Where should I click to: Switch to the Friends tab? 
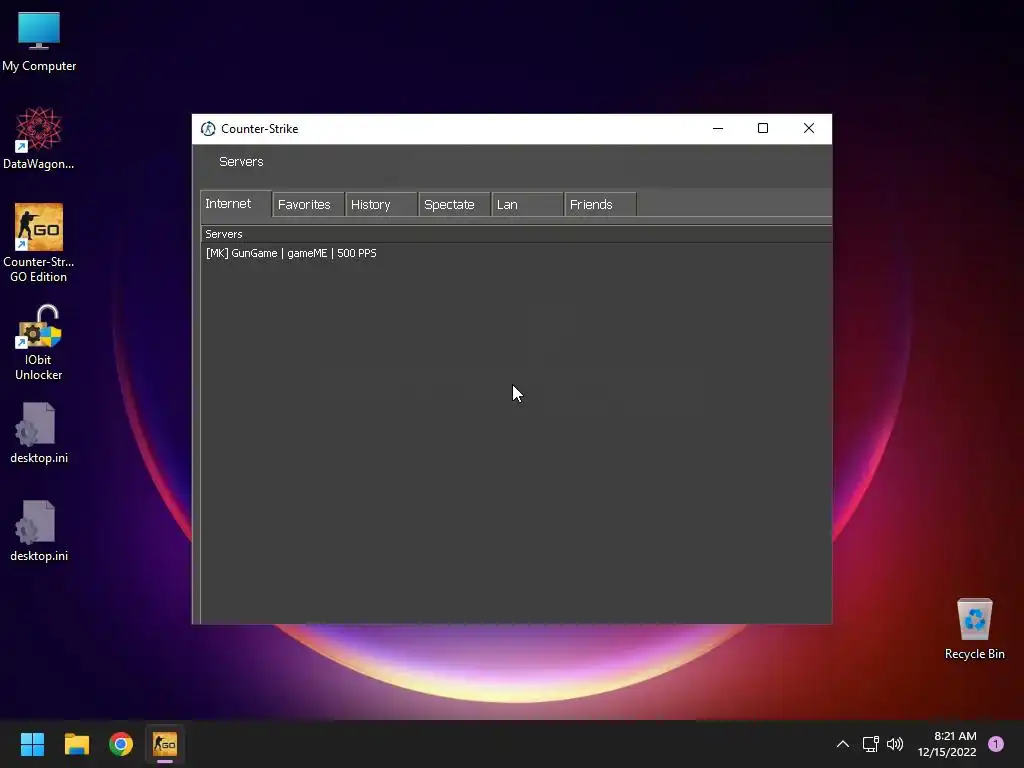(601, 204)
